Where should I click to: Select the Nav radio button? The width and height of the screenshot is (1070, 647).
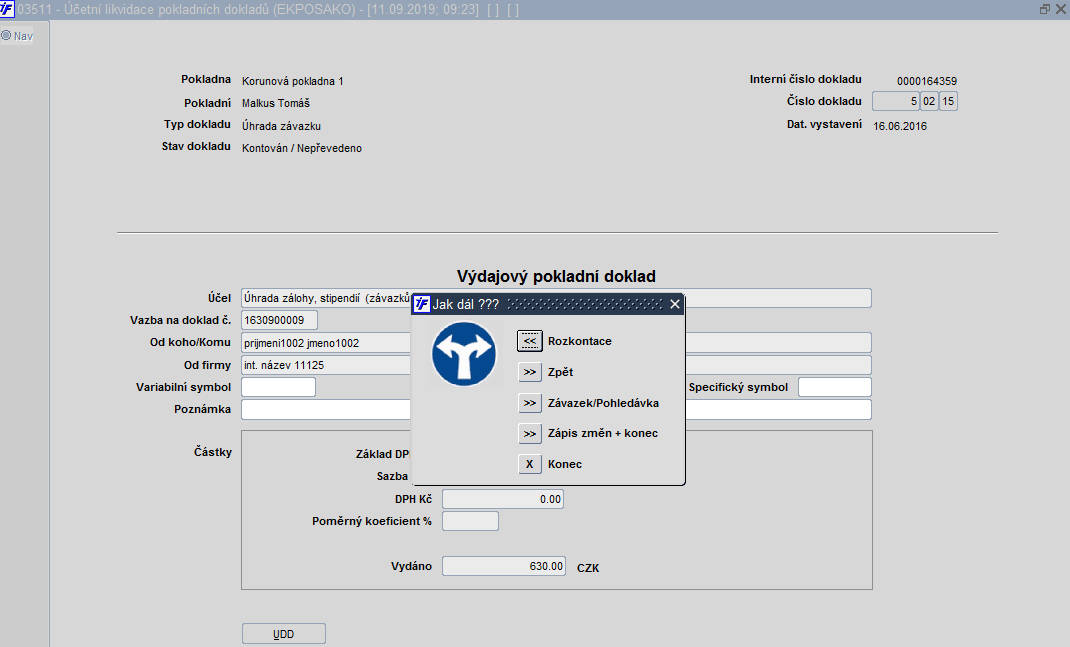[x=6, y=35]
